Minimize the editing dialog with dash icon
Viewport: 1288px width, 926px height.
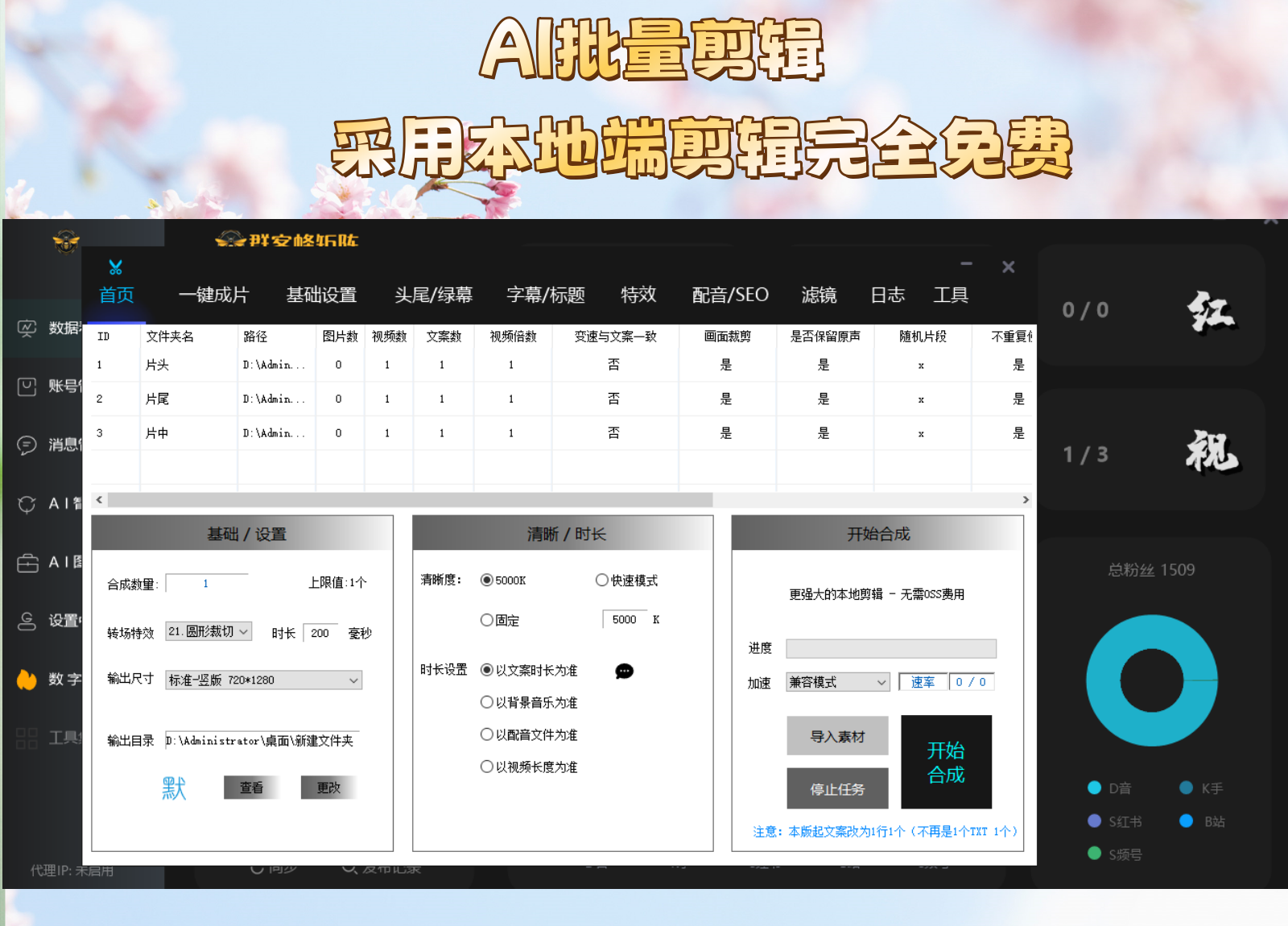tap(967, 264)
